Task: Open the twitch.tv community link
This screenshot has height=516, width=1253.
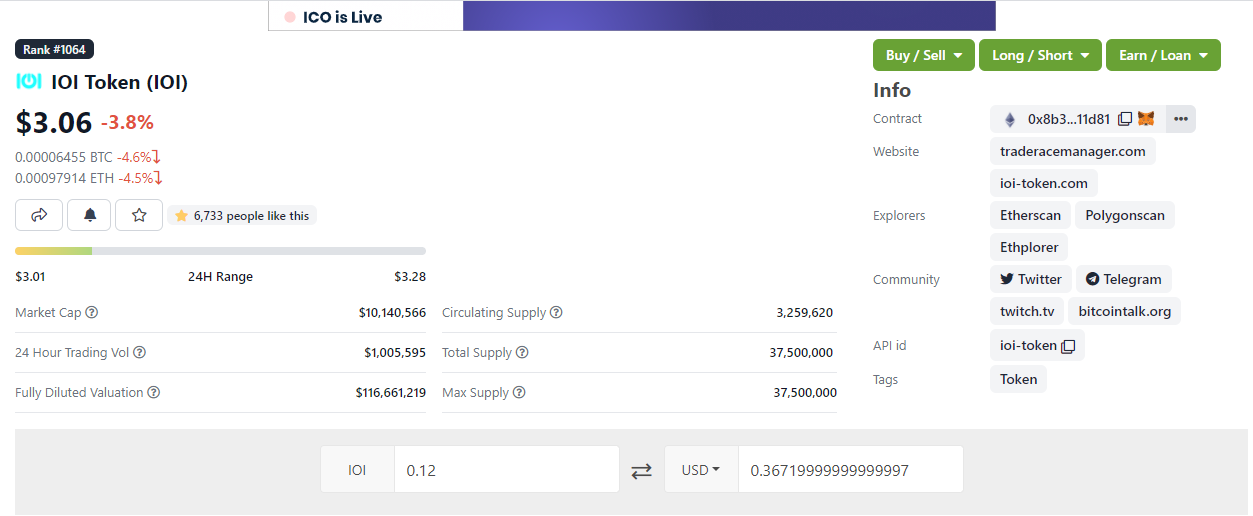Action: tap(1027, 312)
